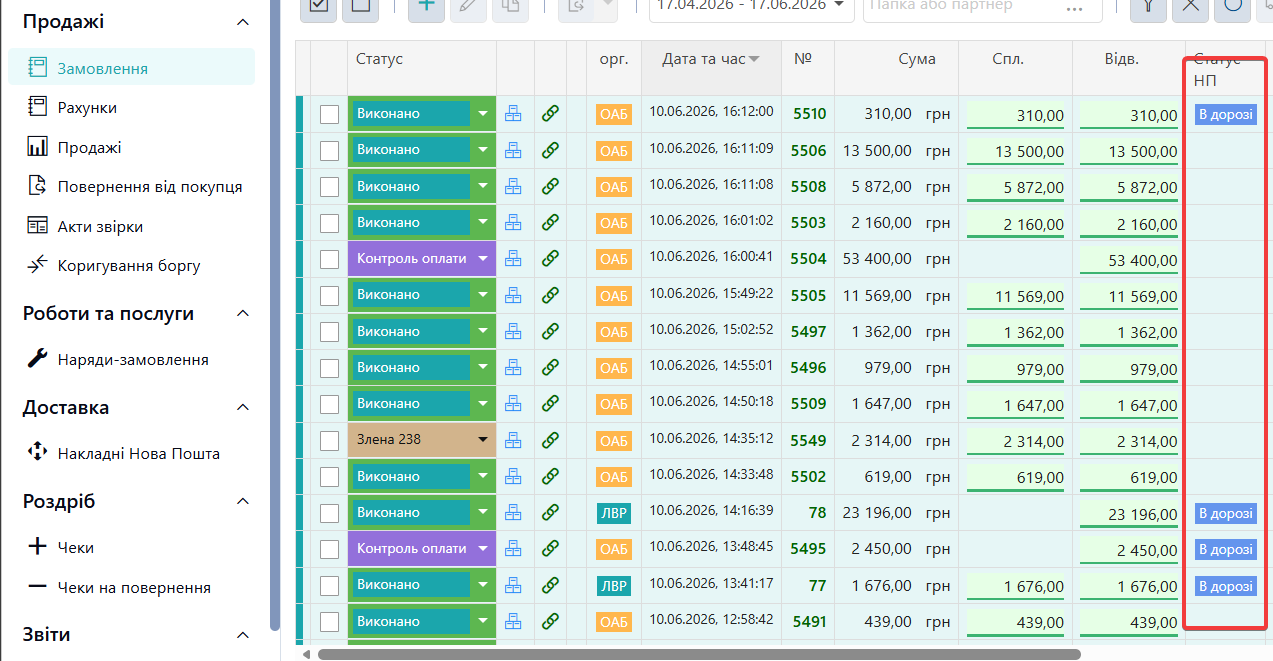Open Коригування боргу

[131, 266]
